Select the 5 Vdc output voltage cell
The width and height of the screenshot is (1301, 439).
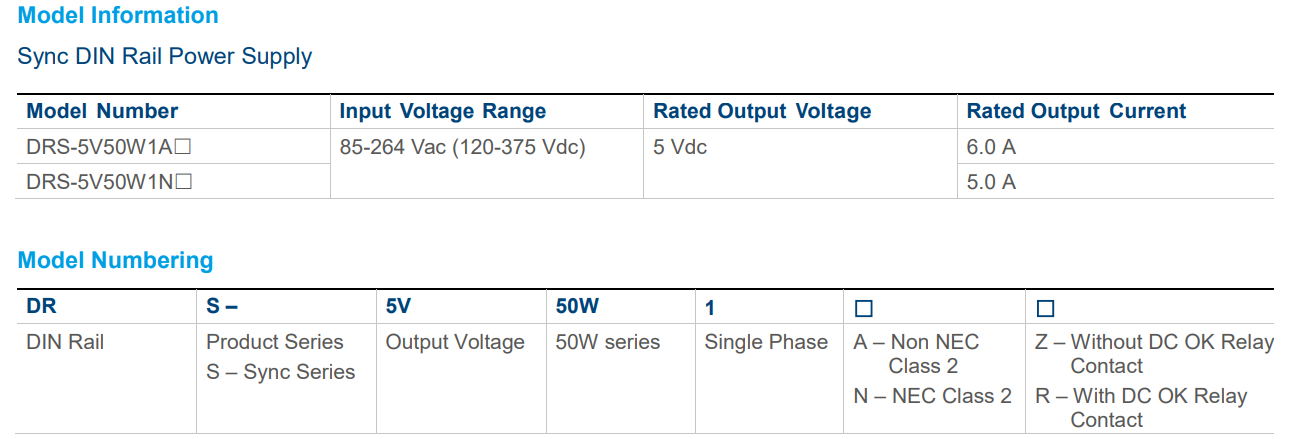pyautogui.click(x=680, y=147)
